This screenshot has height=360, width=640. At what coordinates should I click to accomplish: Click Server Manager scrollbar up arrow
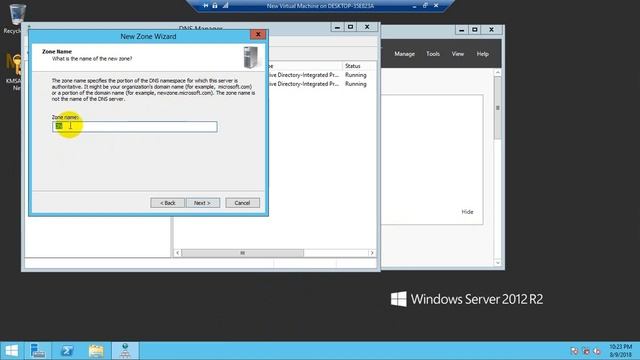tap(498, 73)
